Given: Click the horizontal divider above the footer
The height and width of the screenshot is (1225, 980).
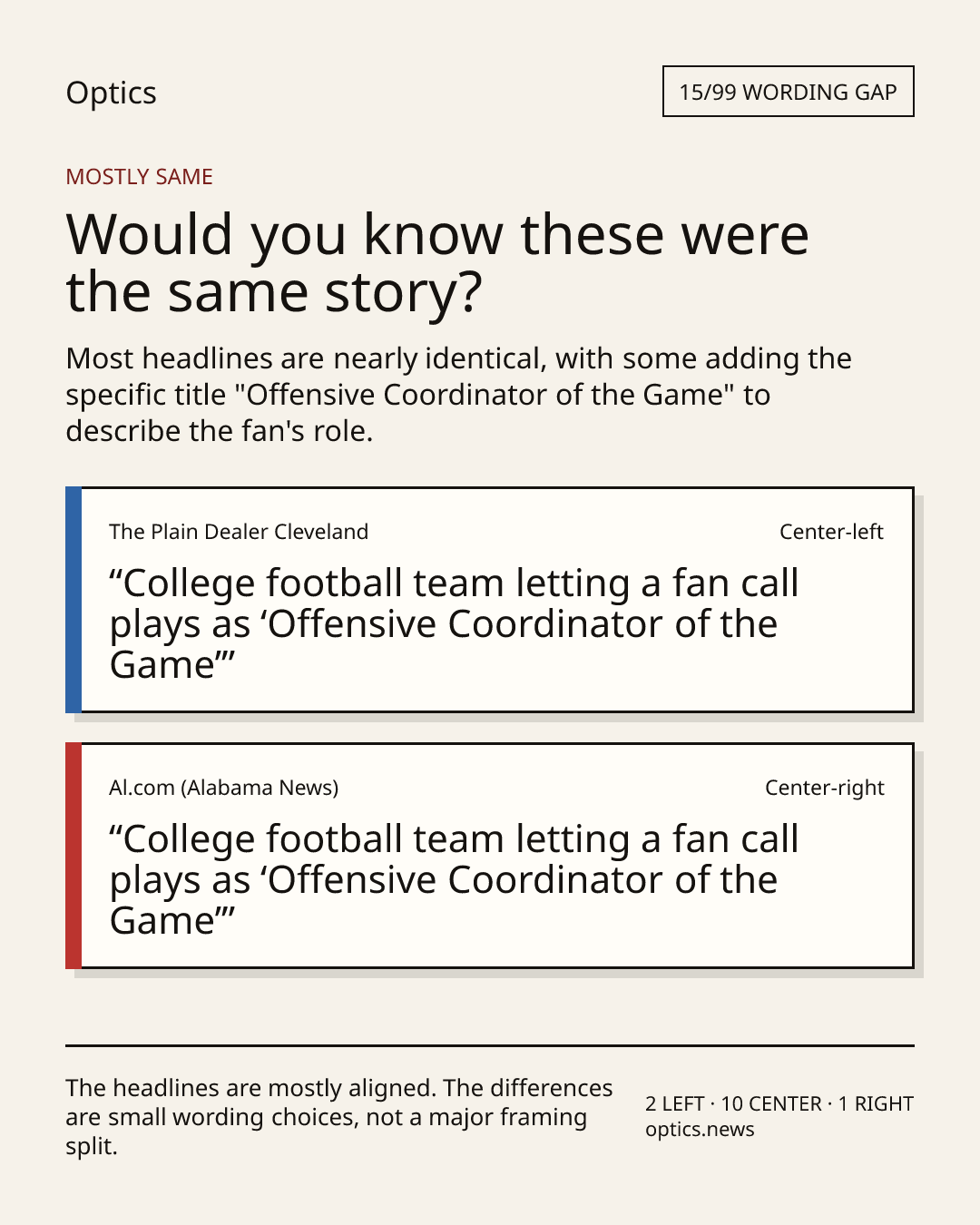Looking at the screenshot, I should (490, 1045).
